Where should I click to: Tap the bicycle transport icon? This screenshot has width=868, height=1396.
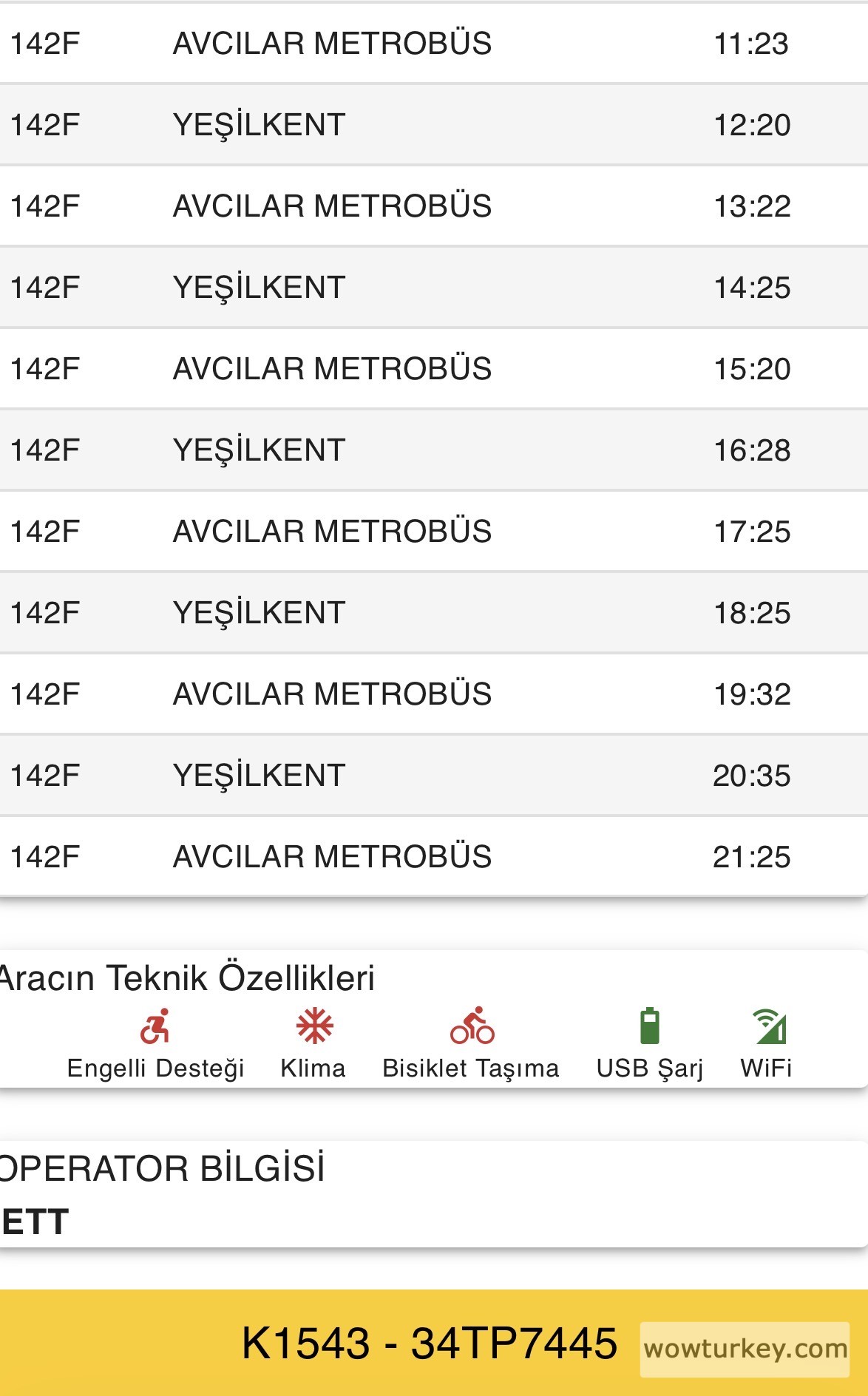(x=472, y=1026)
